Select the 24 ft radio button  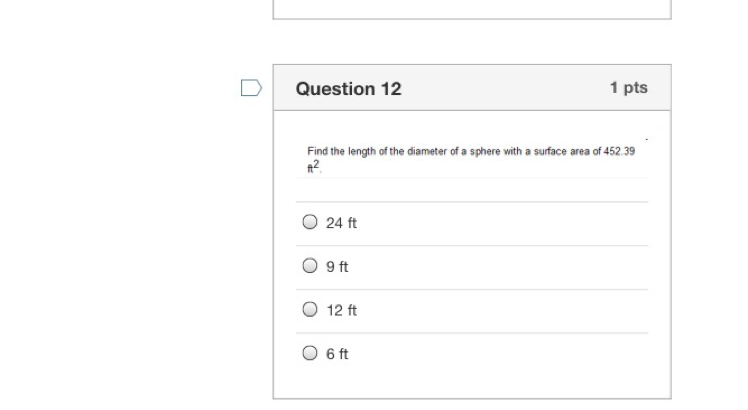310,222
